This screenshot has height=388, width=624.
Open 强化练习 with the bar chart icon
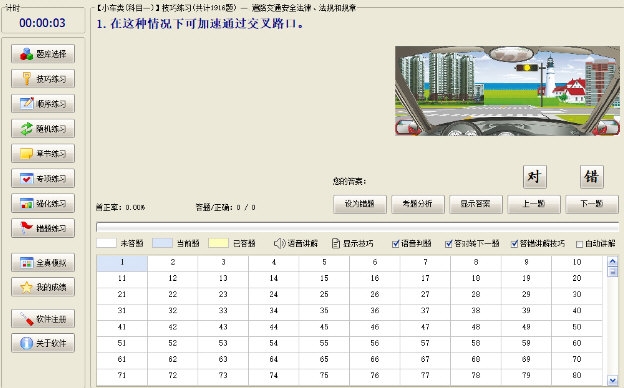43,203
